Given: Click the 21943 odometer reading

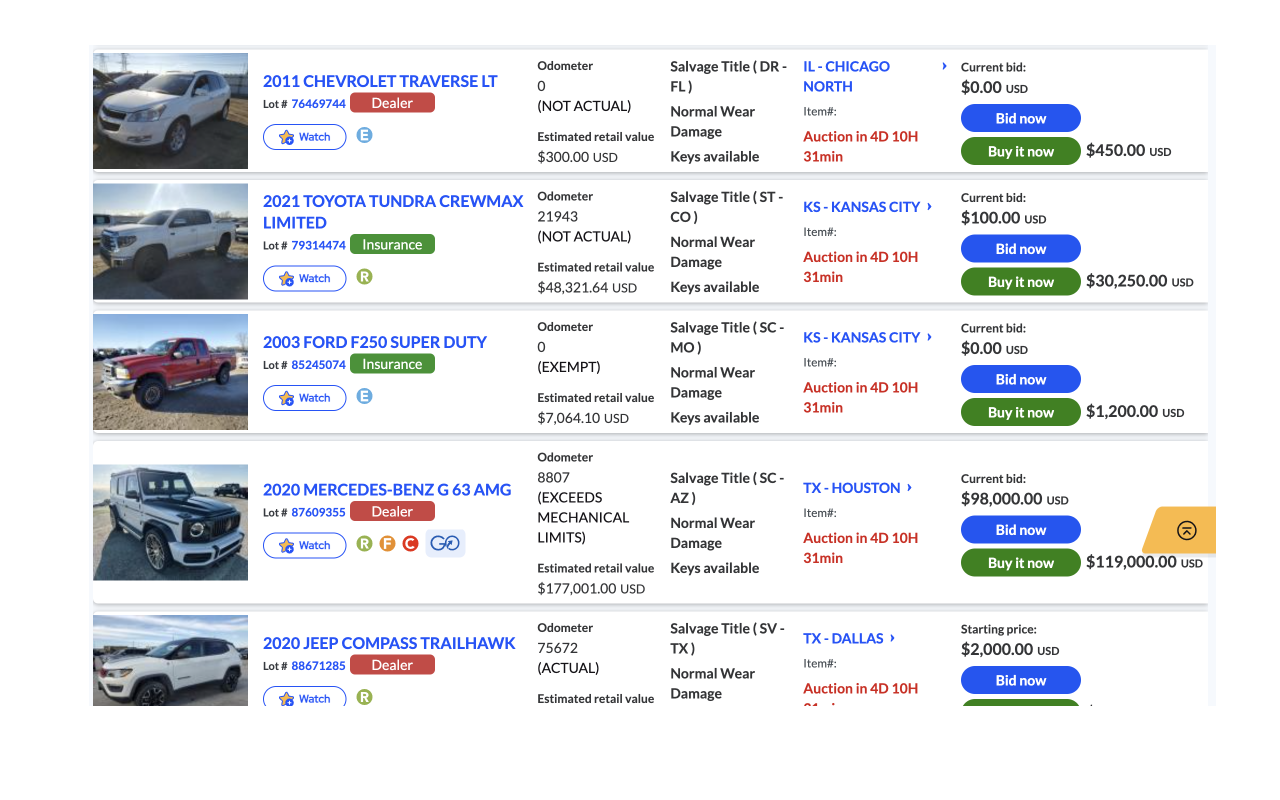Looking at the screenshot, I should (x=558, y=216).
